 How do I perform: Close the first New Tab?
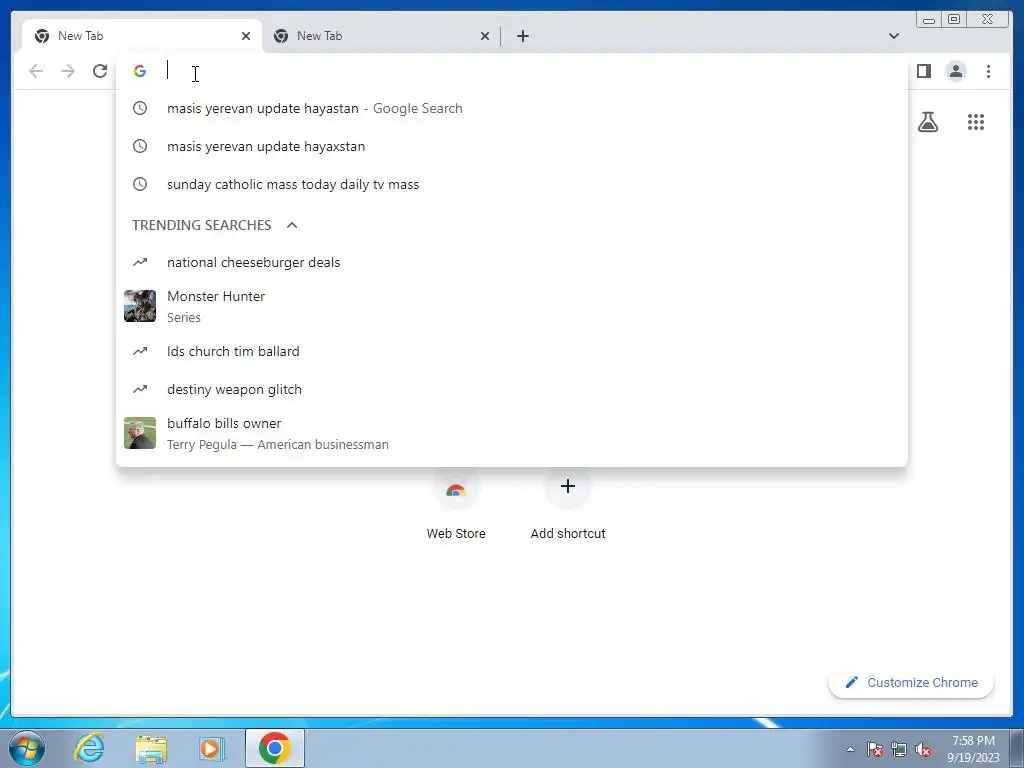246,36
